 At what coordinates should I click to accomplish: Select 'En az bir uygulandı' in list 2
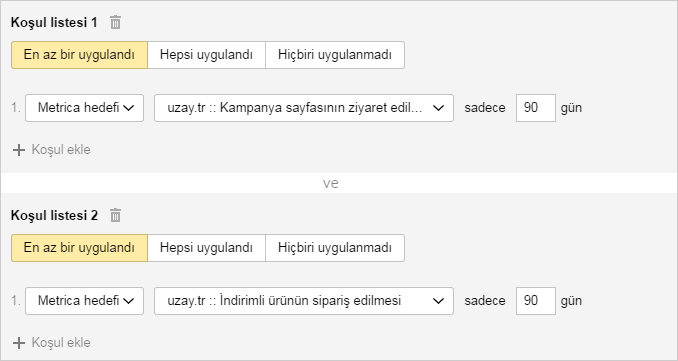(80, 248)
